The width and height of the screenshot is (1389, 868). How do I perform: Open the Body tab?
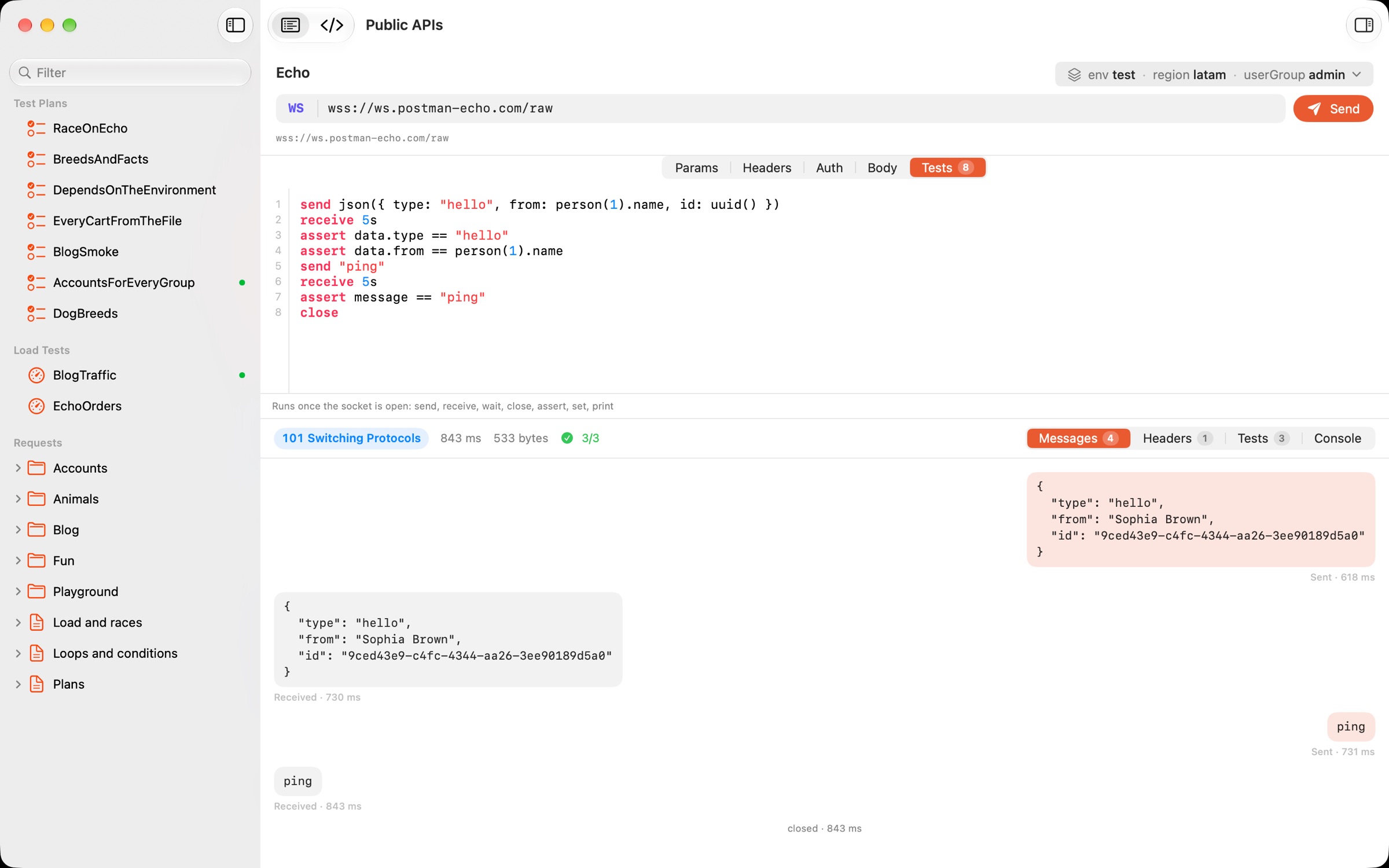[x=882, y=168]
